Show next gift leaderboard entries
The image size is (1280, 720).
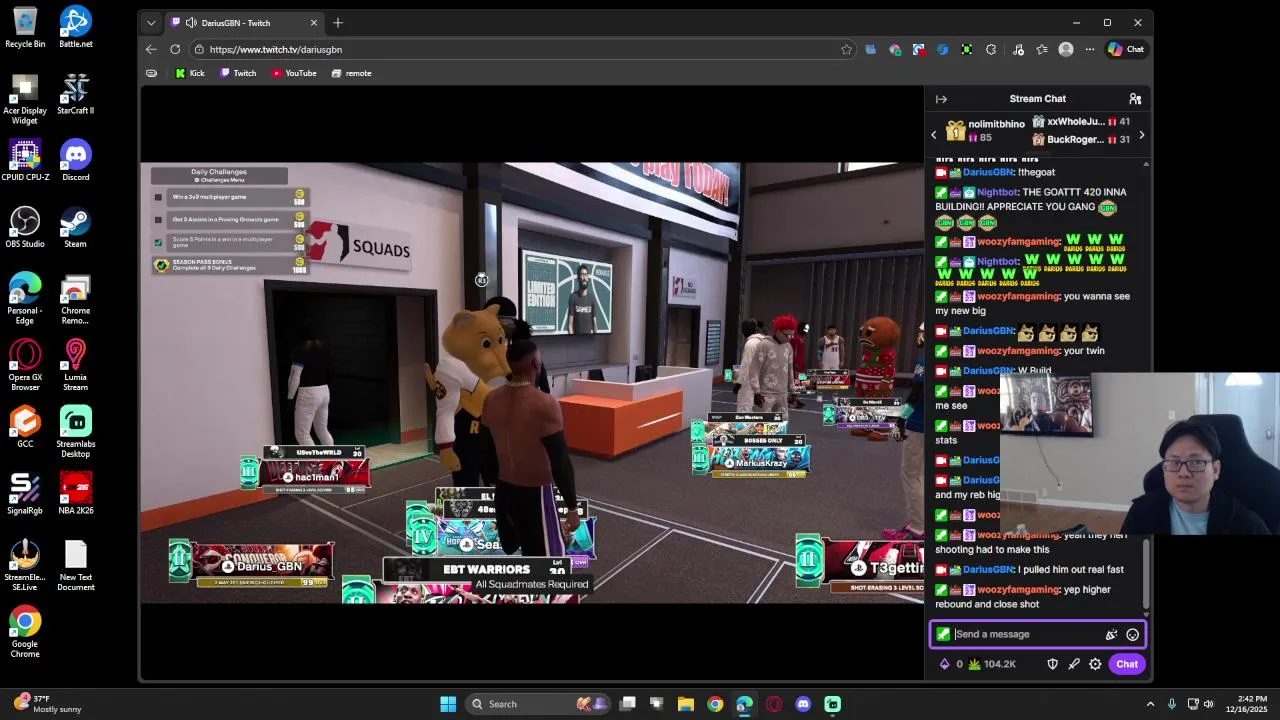click(x=1141, y=135)
